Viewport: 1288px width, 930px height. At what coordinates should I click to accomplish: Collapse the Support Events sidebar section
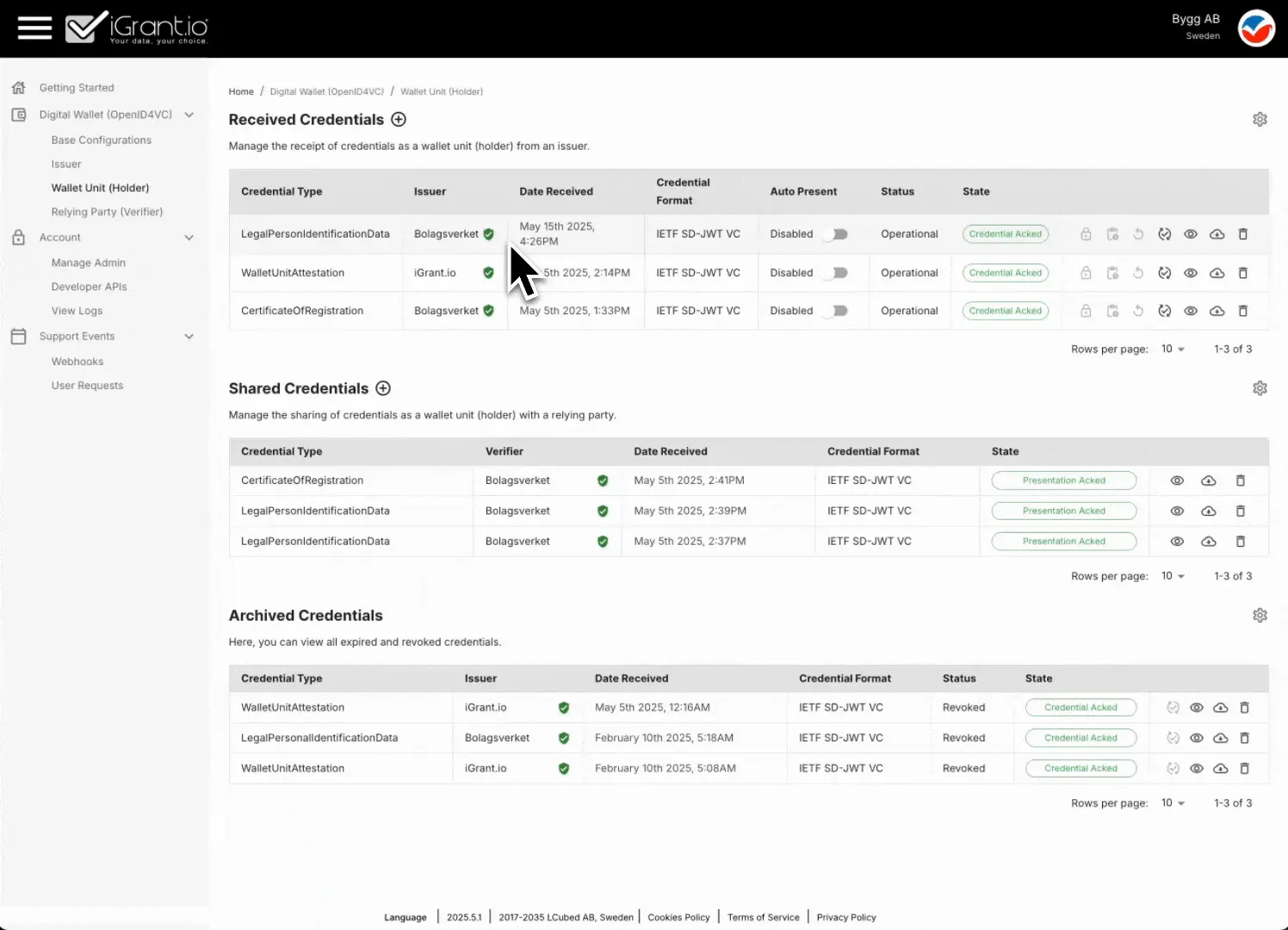tap(189, 337)
